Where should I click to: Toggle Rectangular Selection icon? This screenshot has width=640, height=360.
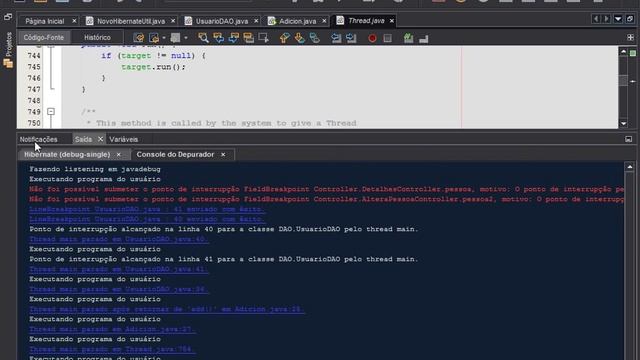(x=264, y=38)
